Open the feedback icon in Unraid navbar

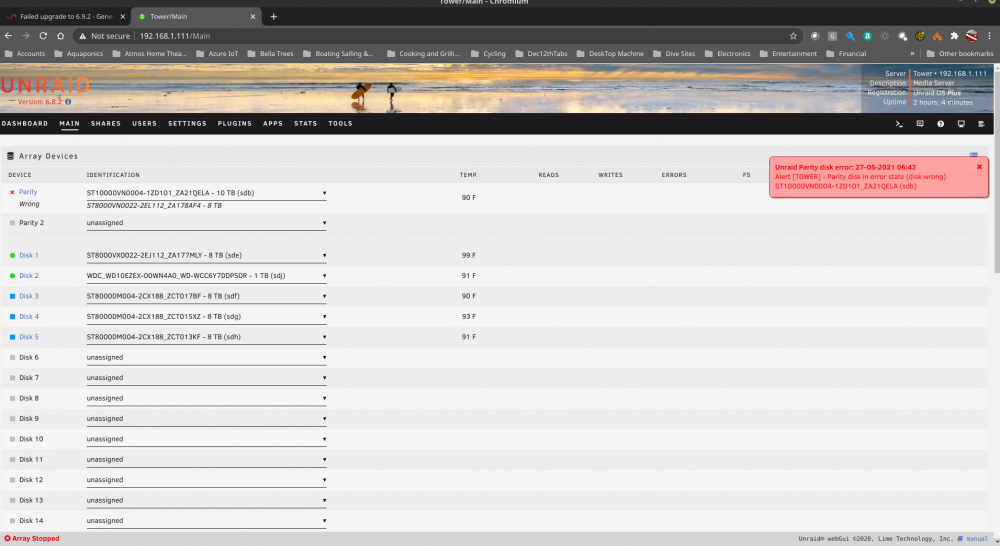pyautogui.click(x=920, y=124)
